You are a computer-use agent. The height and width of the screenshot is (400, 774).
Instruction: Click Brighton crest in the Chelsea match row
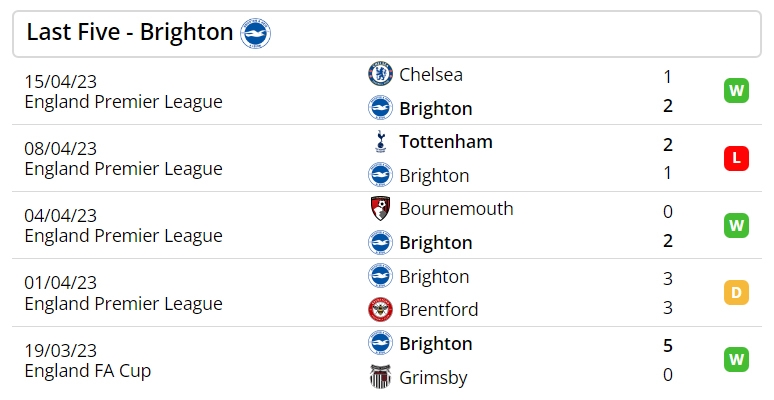(x=380, y=108)
